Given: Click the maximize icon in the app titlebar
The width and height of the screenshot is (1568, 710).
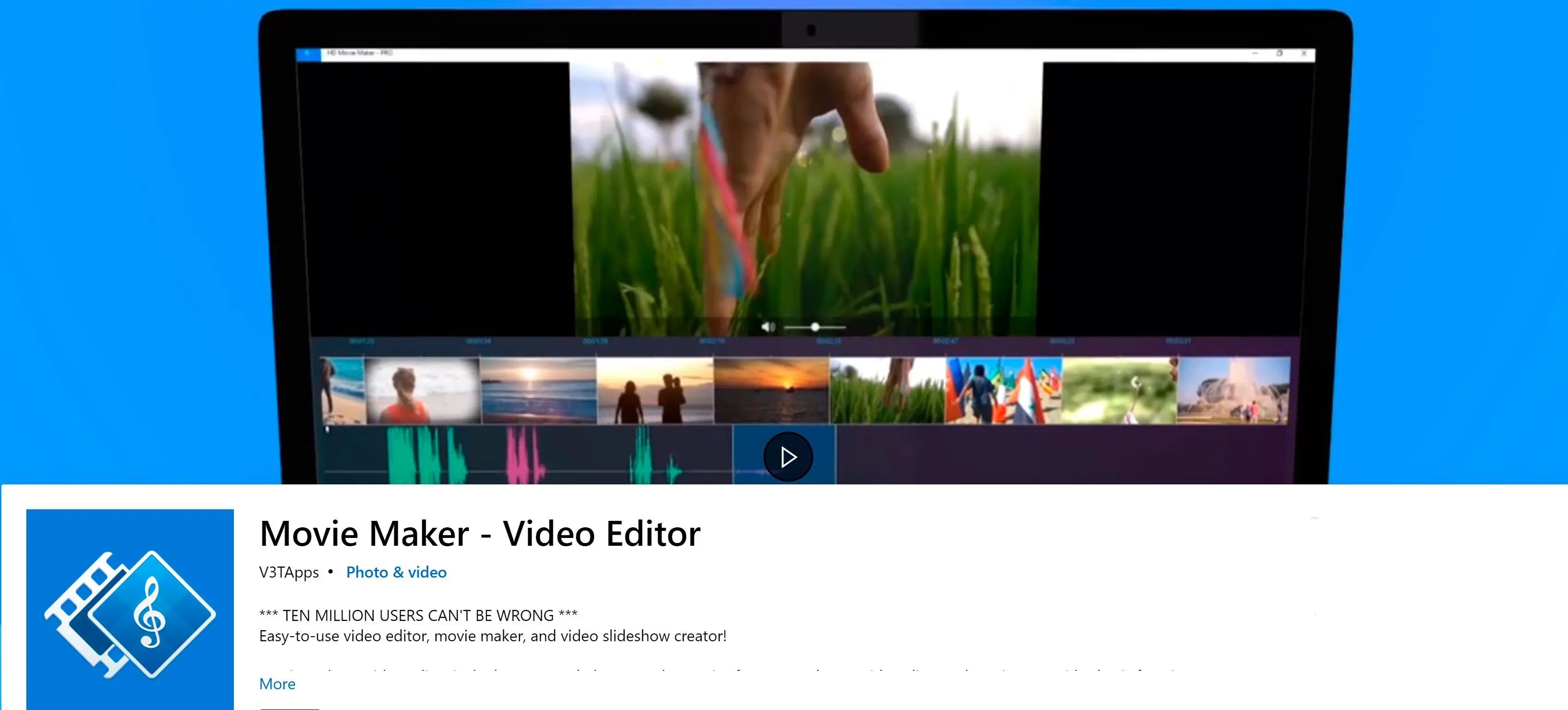Looking at the screenshot, I should (1280, 54).
